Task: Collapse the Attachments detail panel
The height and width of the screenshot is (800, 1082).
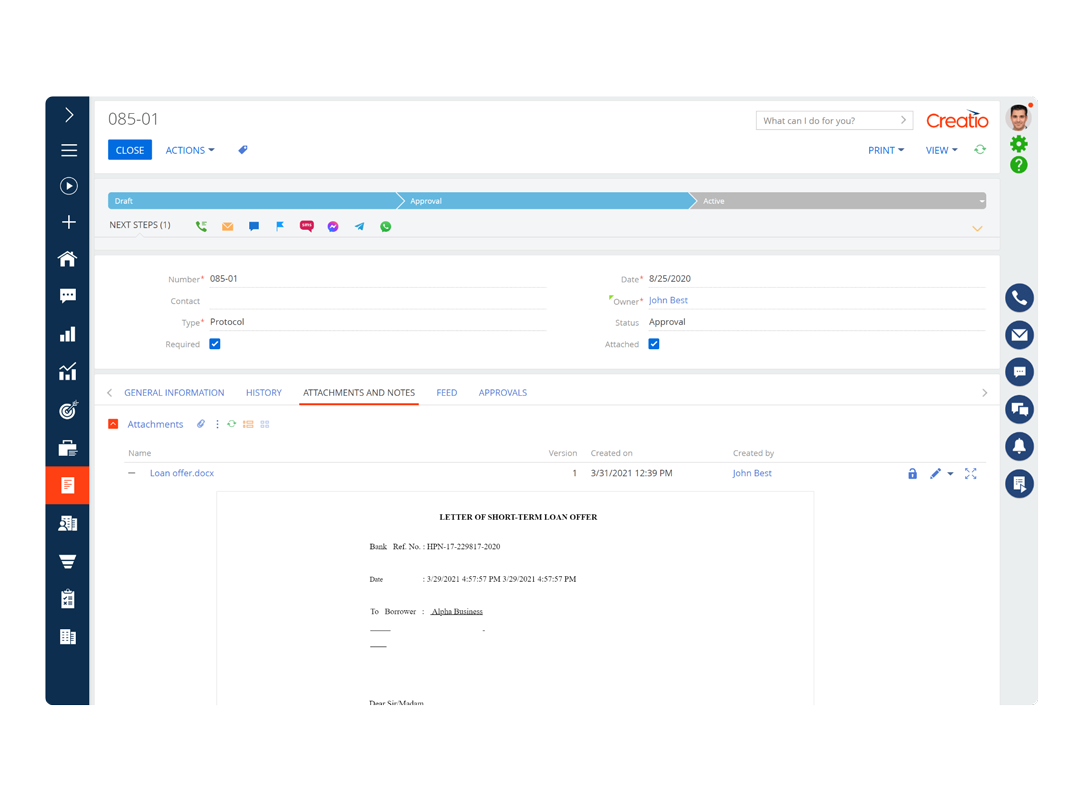Action: pos(113,424)
